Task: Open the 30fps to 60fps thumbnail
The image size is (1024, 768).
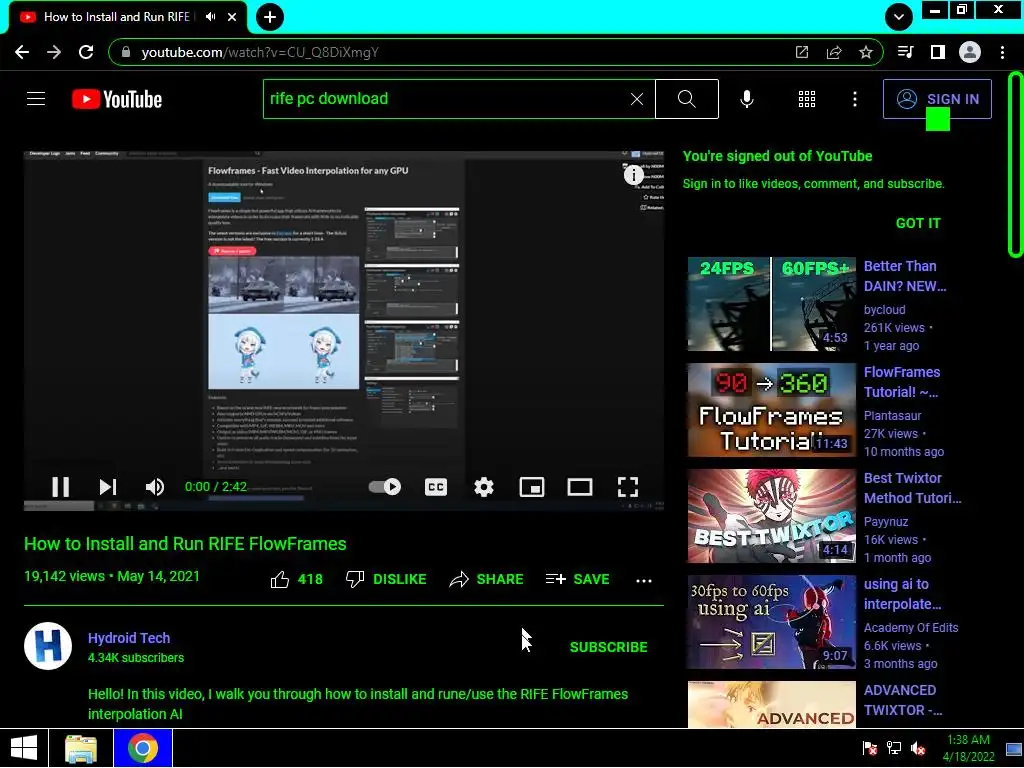Action: pyautogui.click(x=771, y=622)
